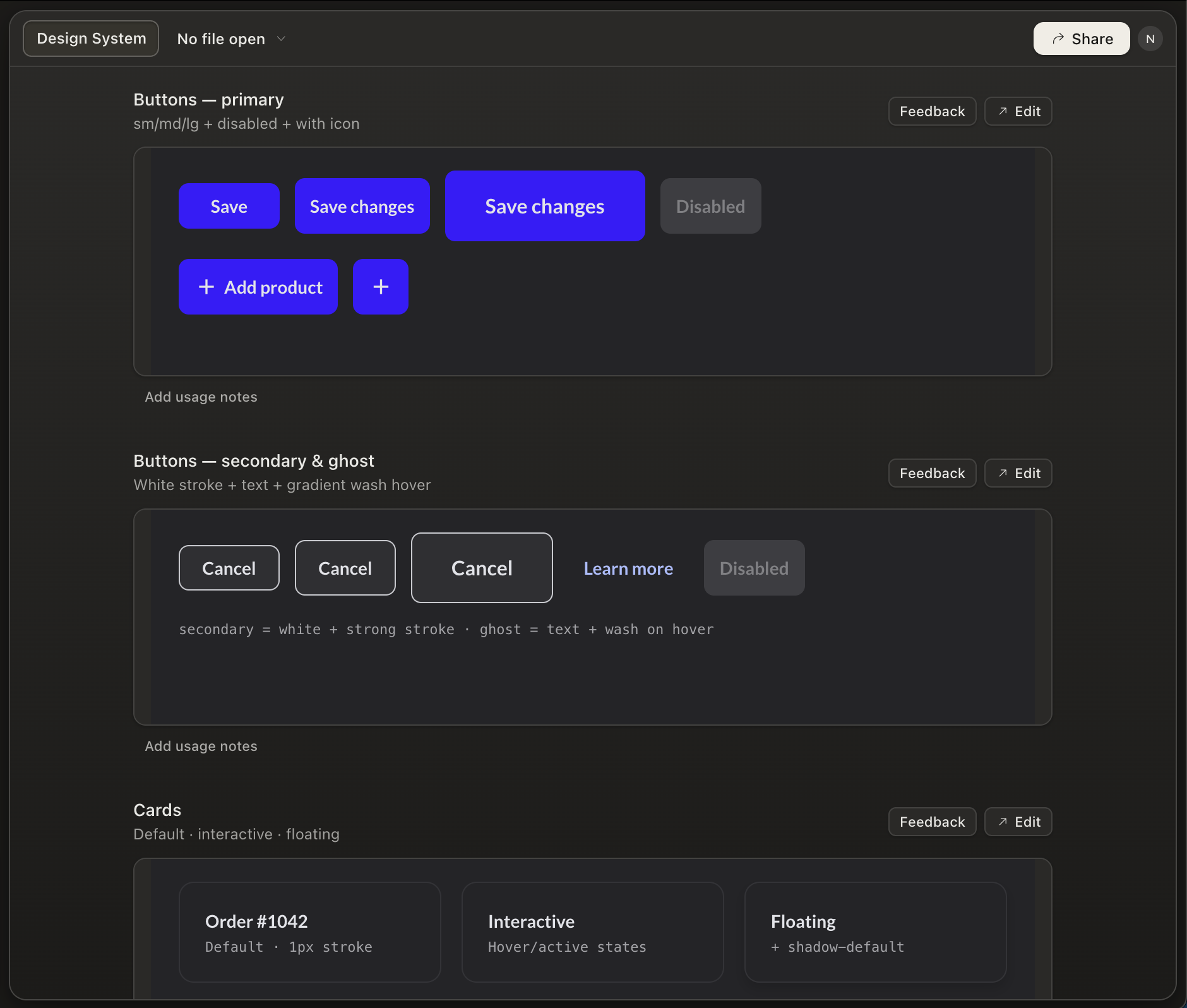The width and height of the screenshot is (1187, 1008).
Task: Click the Share button
Action: pos(1081,39)
